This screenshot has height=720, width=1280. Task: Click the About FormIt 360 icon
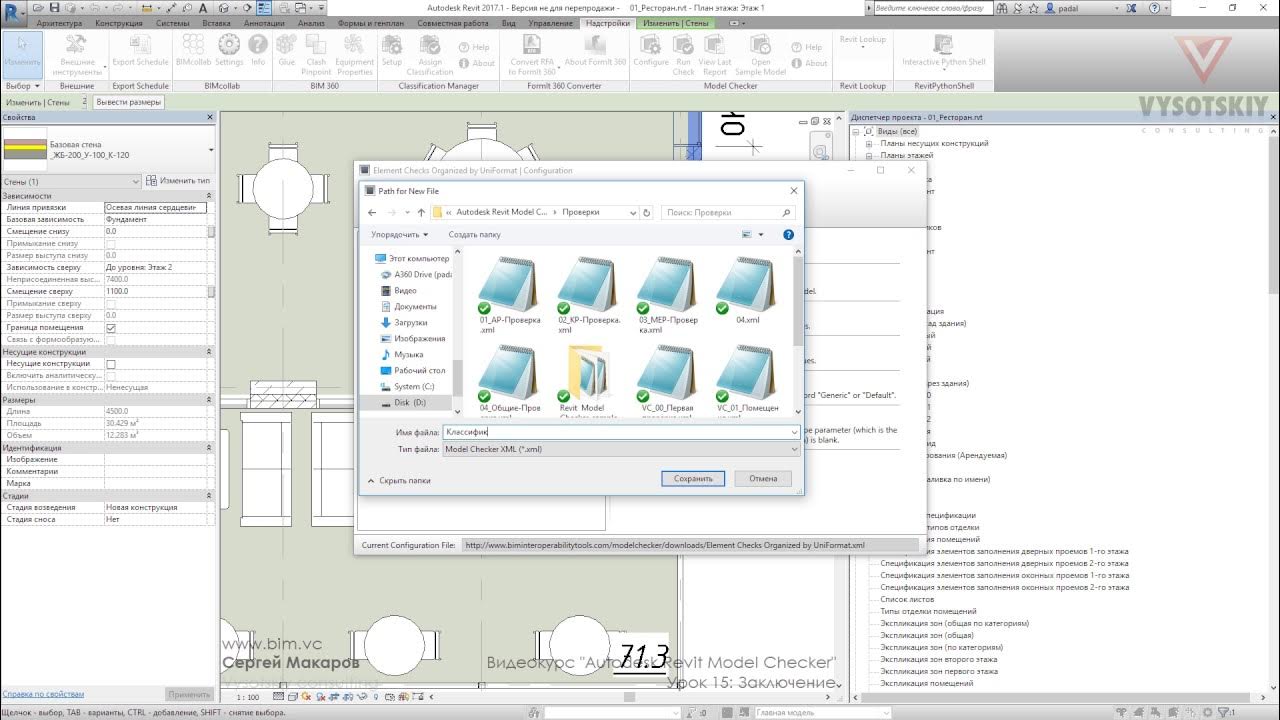tap(595, 52)
